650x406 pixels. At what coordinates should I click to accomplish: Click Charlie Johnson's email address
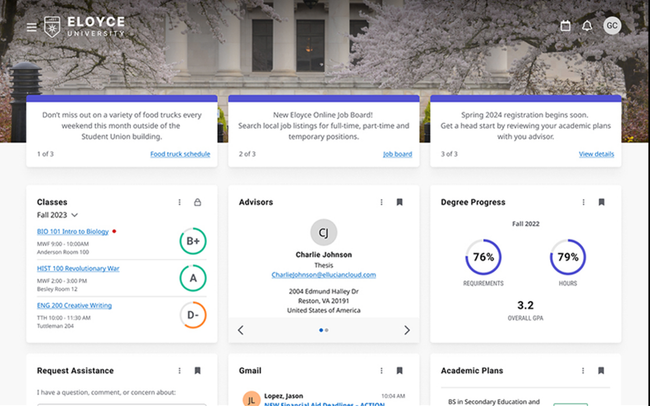[323, 274]
